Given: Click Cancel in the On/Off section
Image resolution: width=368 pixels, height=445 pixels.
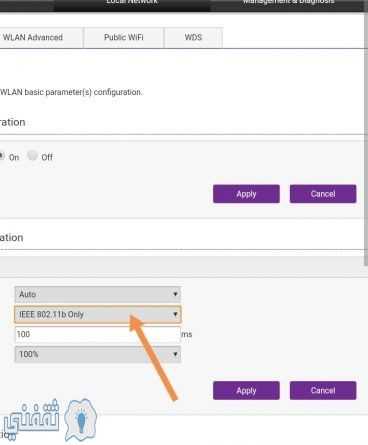Looking at the screenshot, I should (x=323, y=194).
